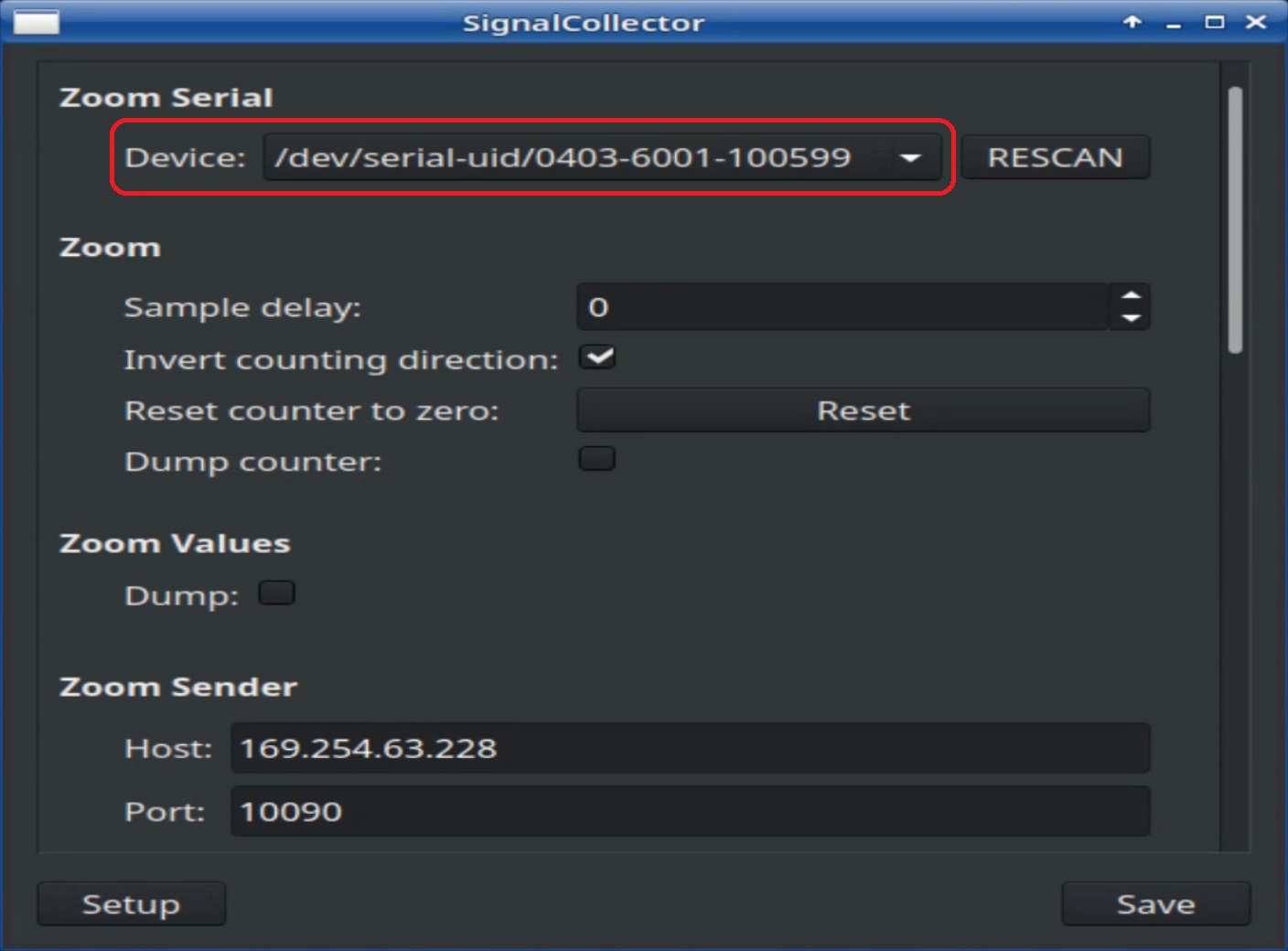Open the Setup panel
This screenshot has height=951, width=1288.
tap(131, 903)
